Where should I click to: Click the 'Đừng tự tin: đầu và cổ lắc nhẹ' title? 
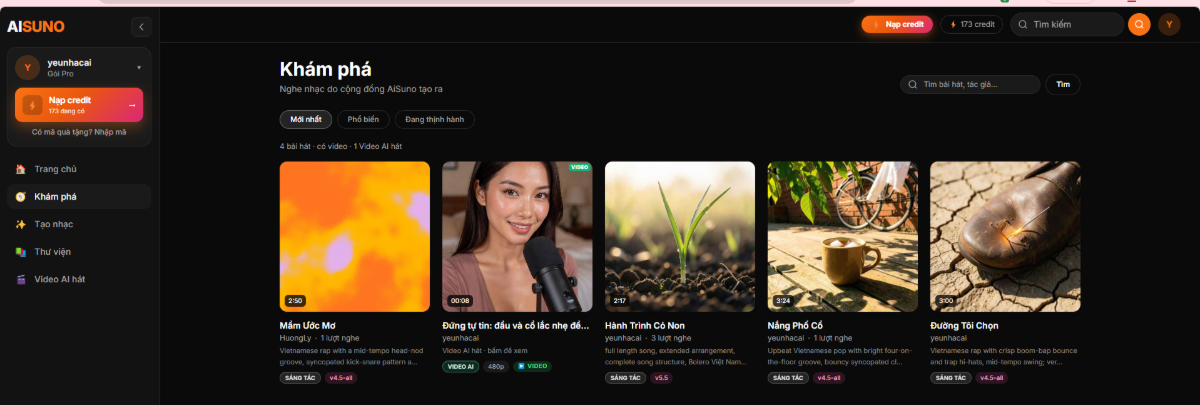[516, 326]
